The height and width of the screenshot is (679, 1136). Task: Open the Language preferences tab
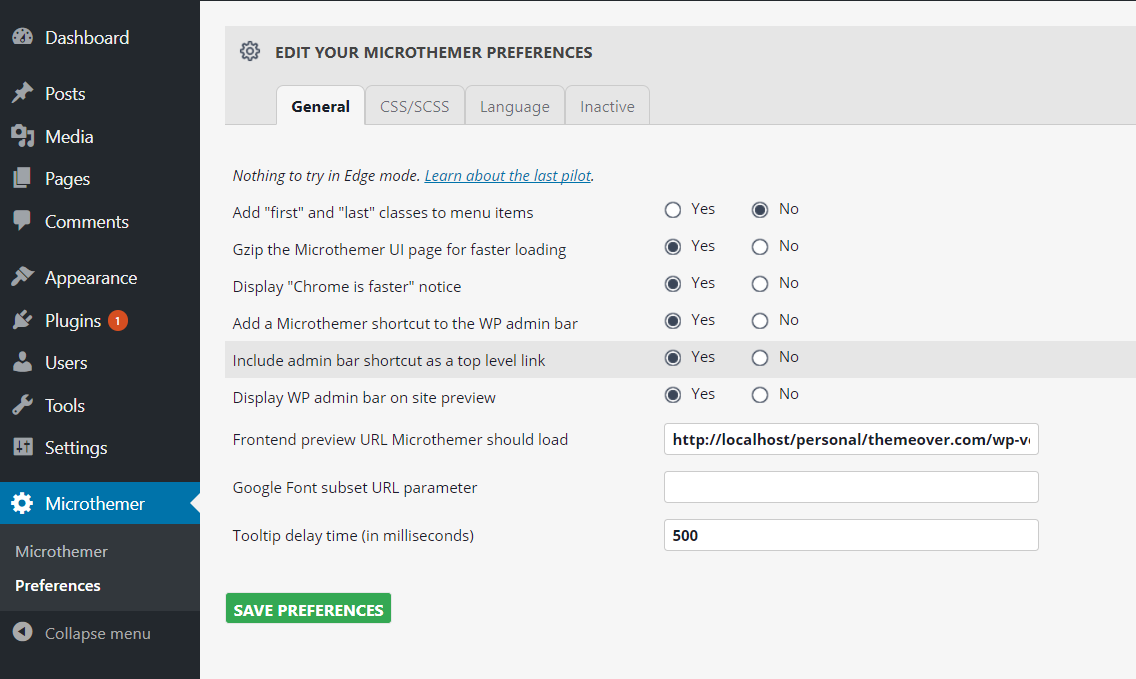coord(514,106)
